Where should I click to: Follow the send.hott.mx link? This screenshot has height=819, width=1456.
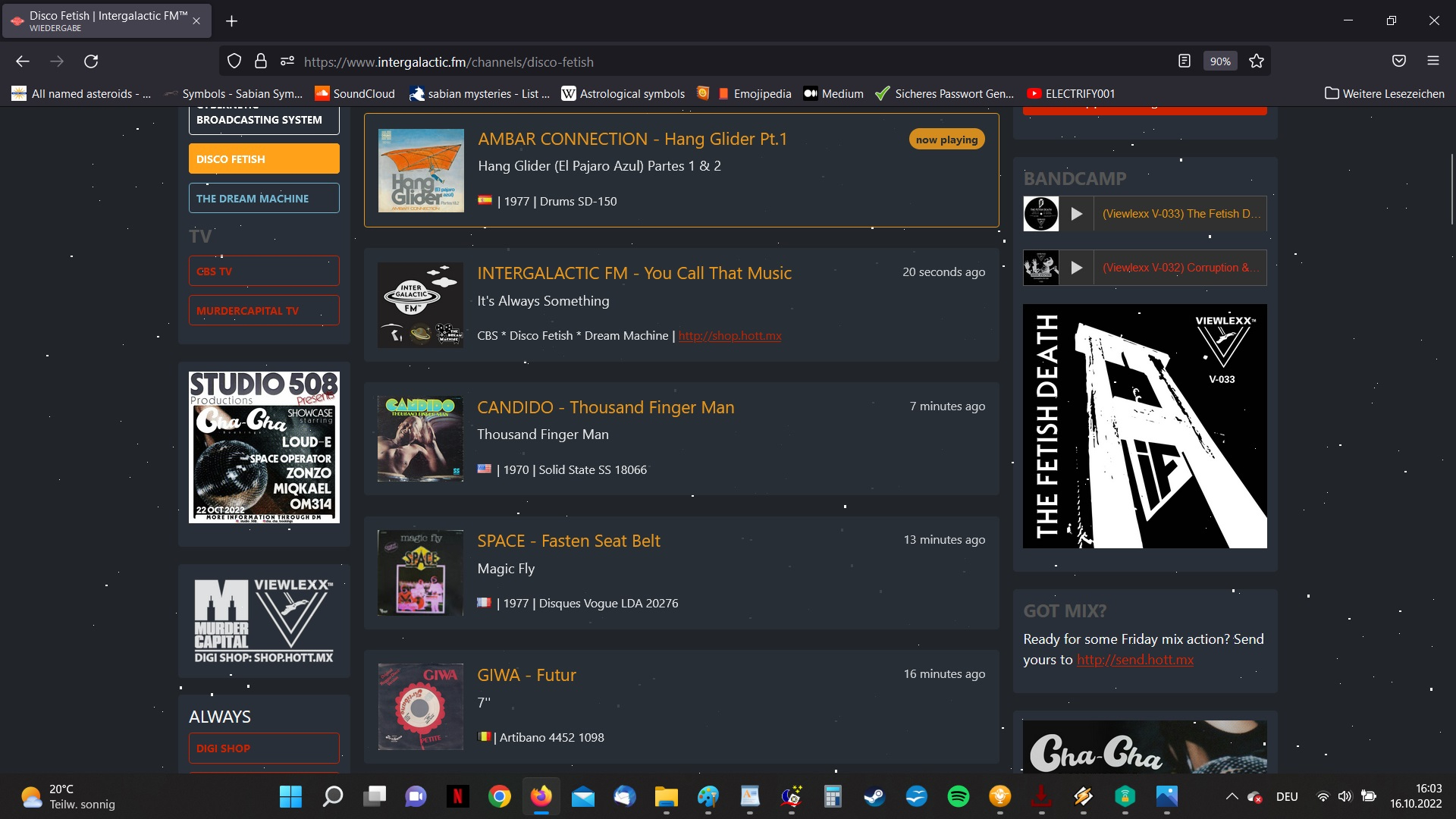(1134, 660)
